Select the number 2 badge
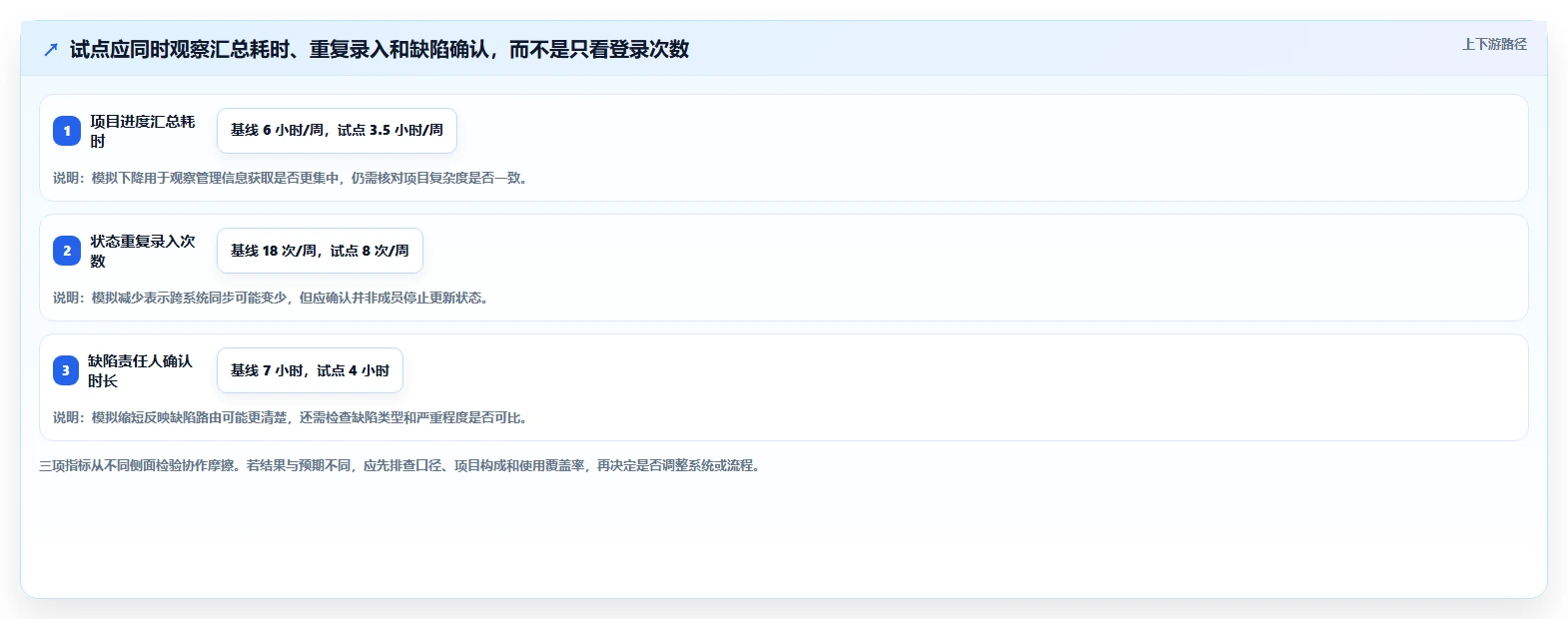1568x619 pixels. (x=67, y=251)
